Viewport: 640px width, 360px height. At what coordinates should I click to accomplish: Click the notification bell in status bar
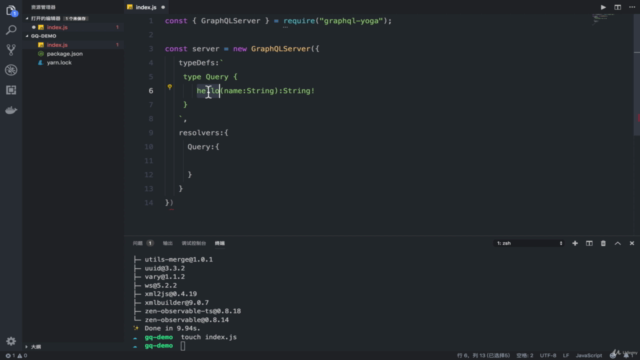[626, 356]
